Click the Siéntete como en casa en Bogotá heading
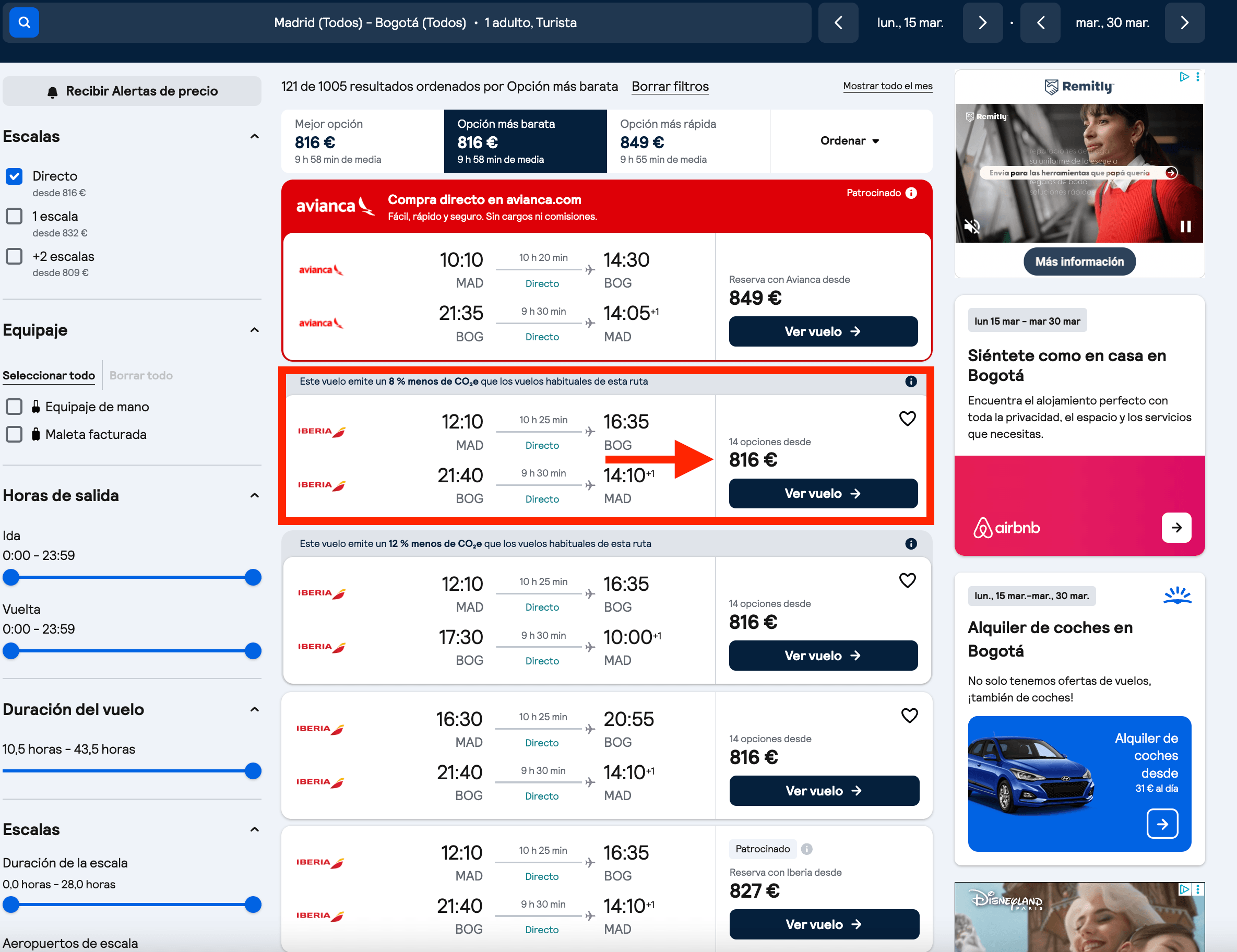Viewport: 1237px width, 952px height. (1067, 365)
